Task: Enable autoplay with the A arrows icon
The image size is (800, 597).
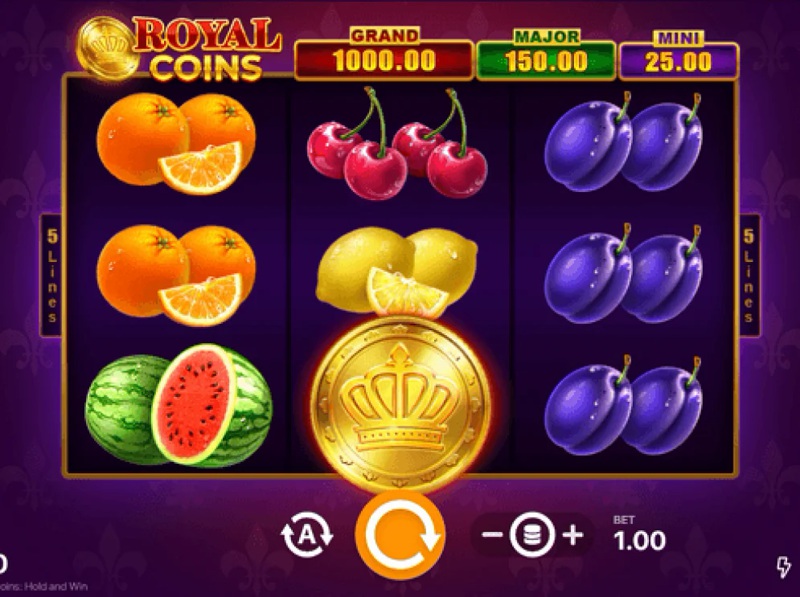Action: coord(307,534)
